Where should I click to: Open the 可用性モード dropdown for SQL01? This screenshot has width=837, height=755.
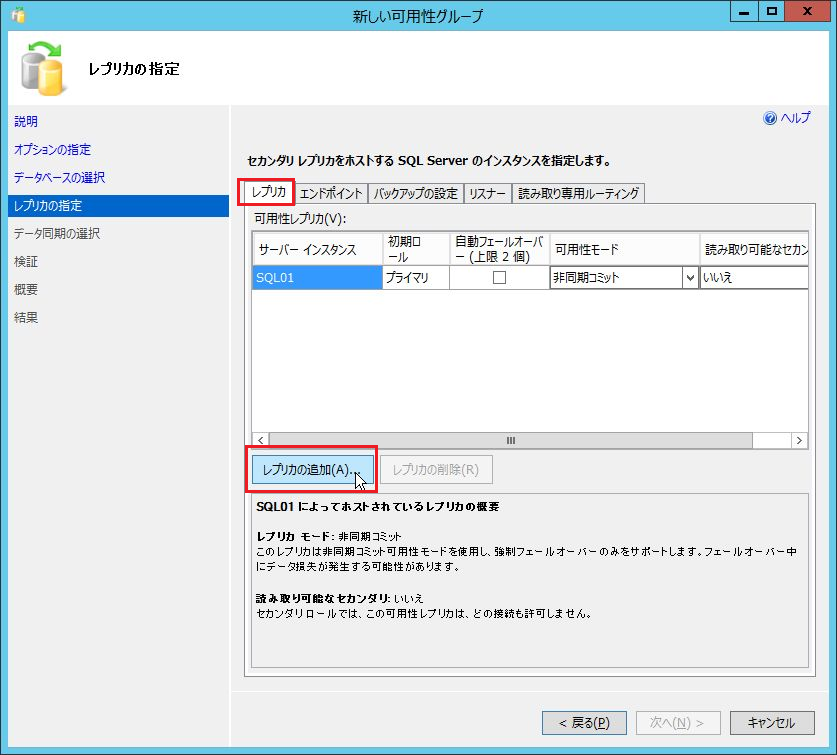coord(689,278)
